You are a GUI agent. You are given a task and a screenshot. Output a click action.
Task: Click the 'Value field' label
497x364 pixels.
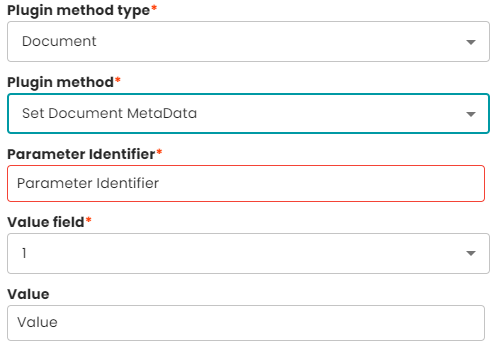46,222
